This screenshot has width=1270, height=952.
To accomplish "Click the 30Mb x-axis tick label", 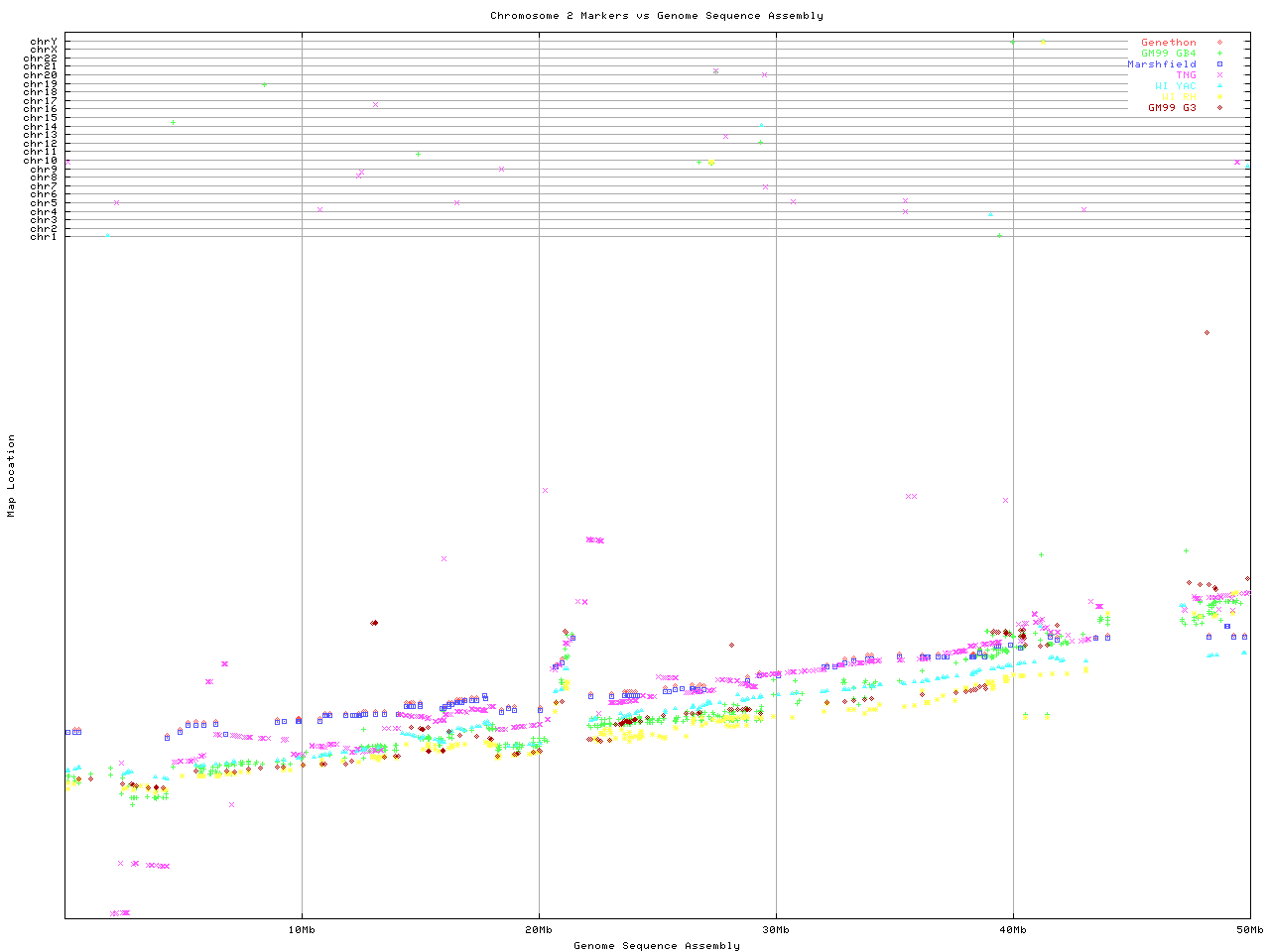I will pyautogui.click(x=776, y=930).
